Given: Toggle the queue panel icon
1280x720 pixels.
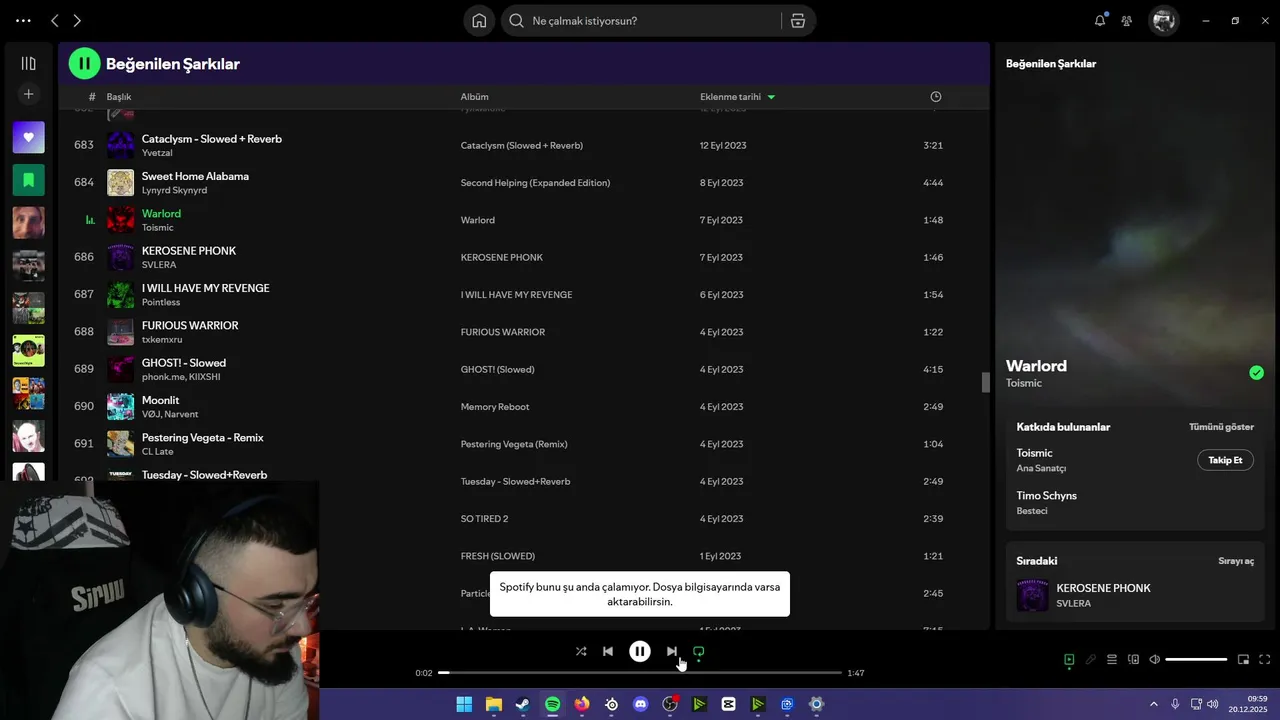Looking at the screenshot, I should [1112, 659].
